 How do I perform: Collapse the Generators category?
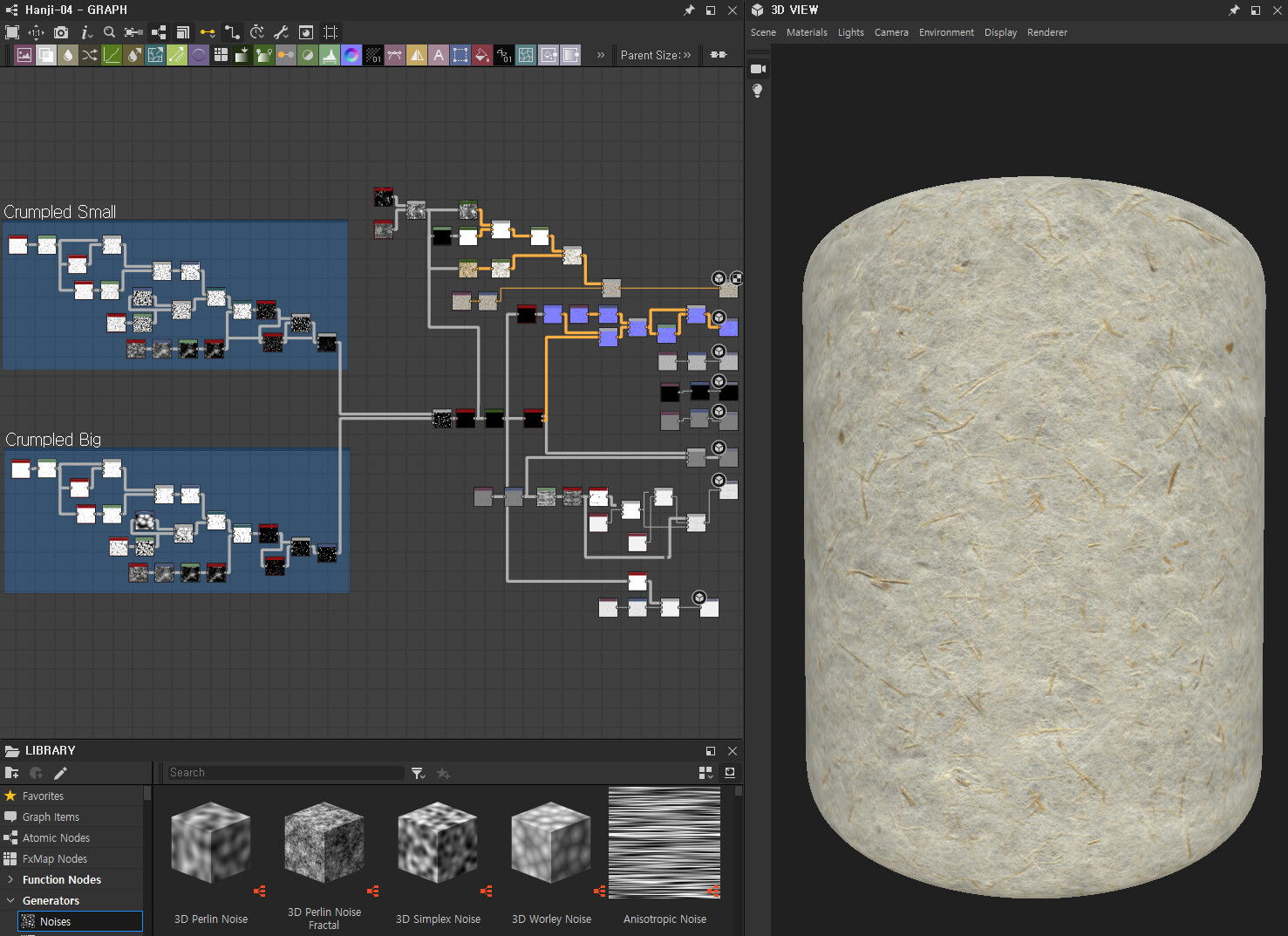[10, 900]
